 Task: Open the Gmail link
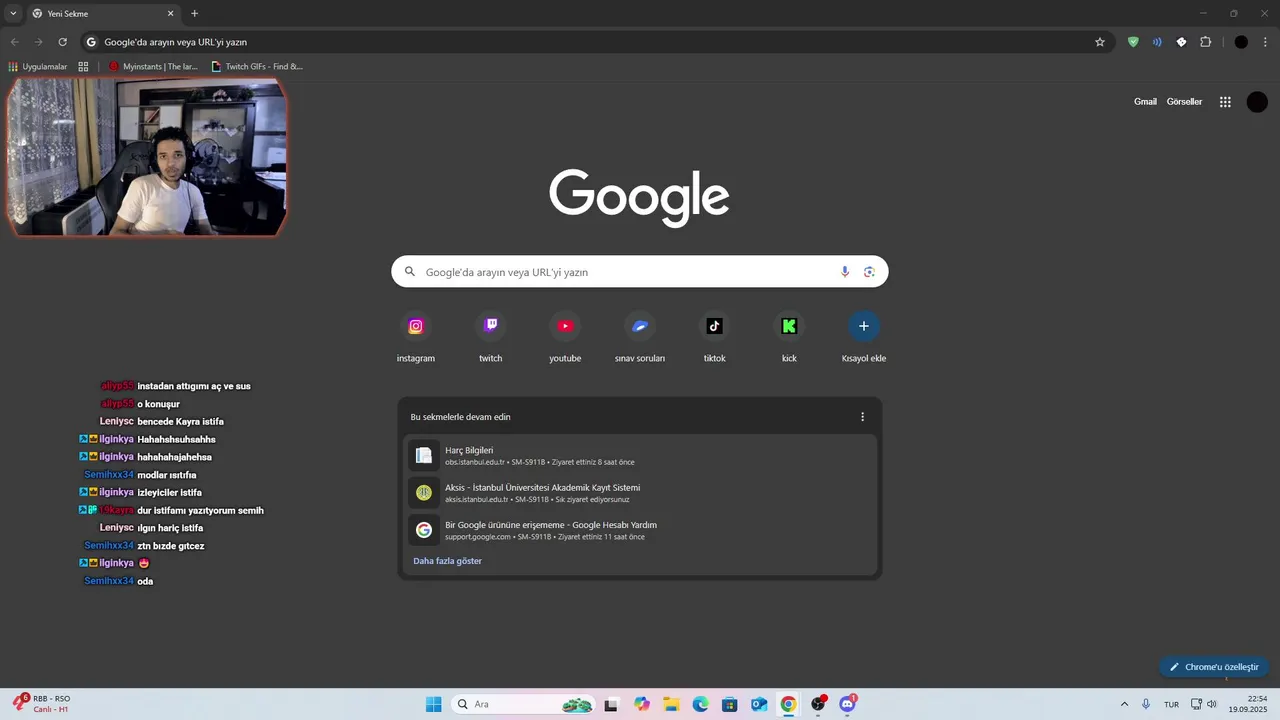coord(1145,102)
